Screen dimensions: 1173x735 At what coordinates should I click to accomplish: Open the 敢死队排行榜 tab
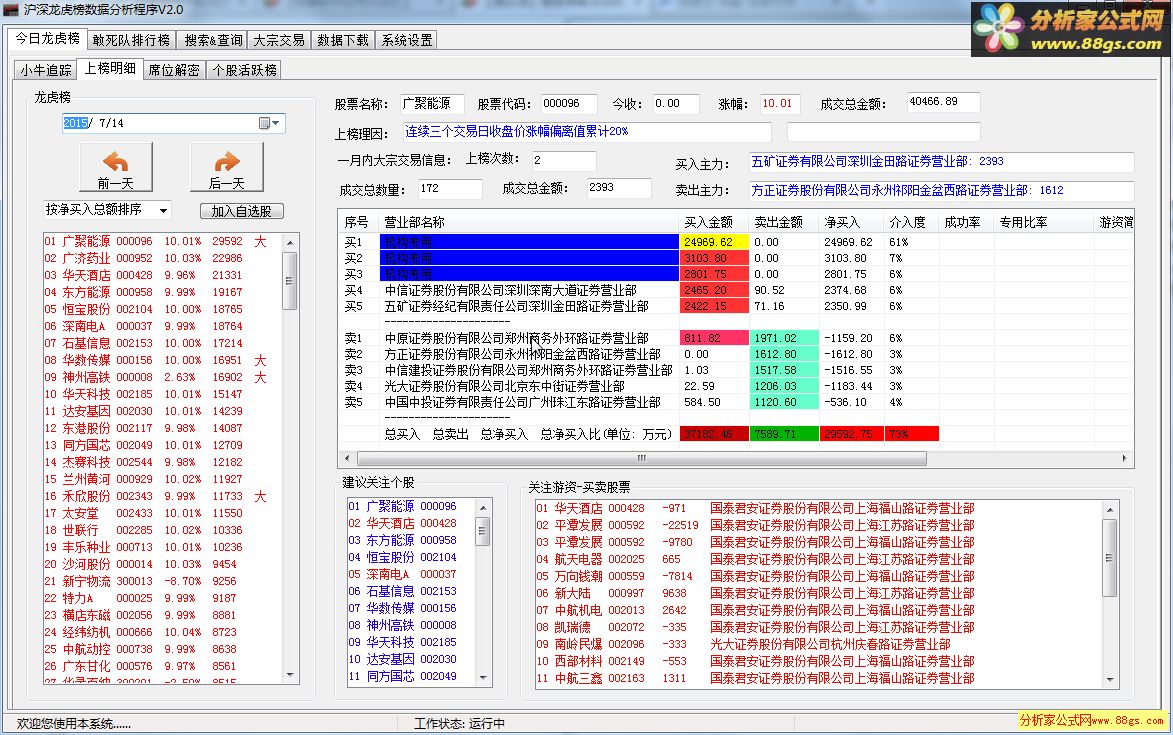click(x=132, y=40)
